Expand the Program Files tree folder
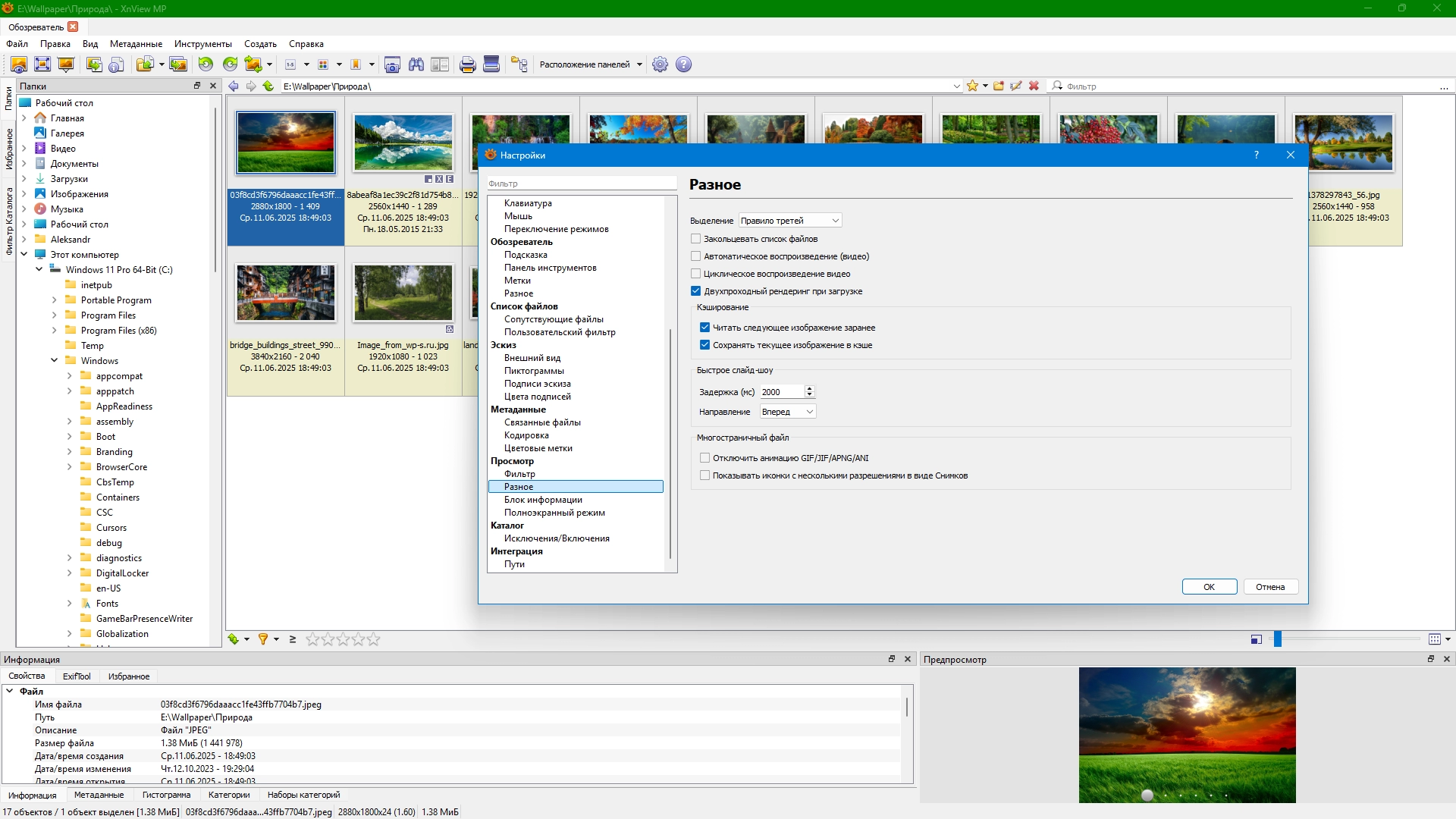Image resolution: width=1456 pixels, height=819 pixels. coord(54,315)
